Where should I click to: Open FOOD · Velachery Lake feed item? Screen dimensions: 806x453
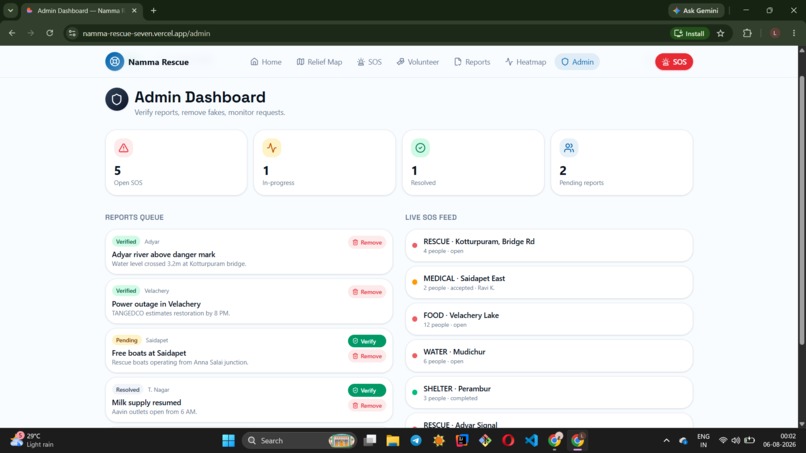(x=548, y=319)
